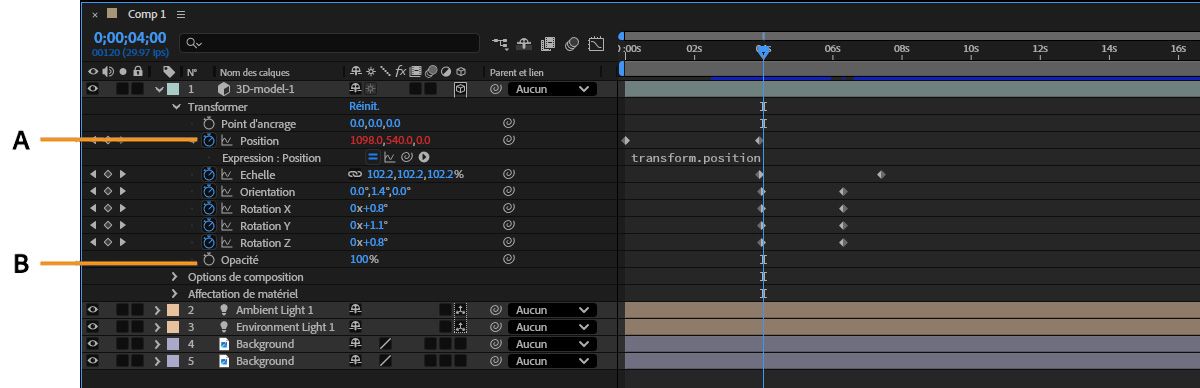Add or remove Orientation keyframe at current time
The width and height of the screenshot is (1200, 388).
108,192
